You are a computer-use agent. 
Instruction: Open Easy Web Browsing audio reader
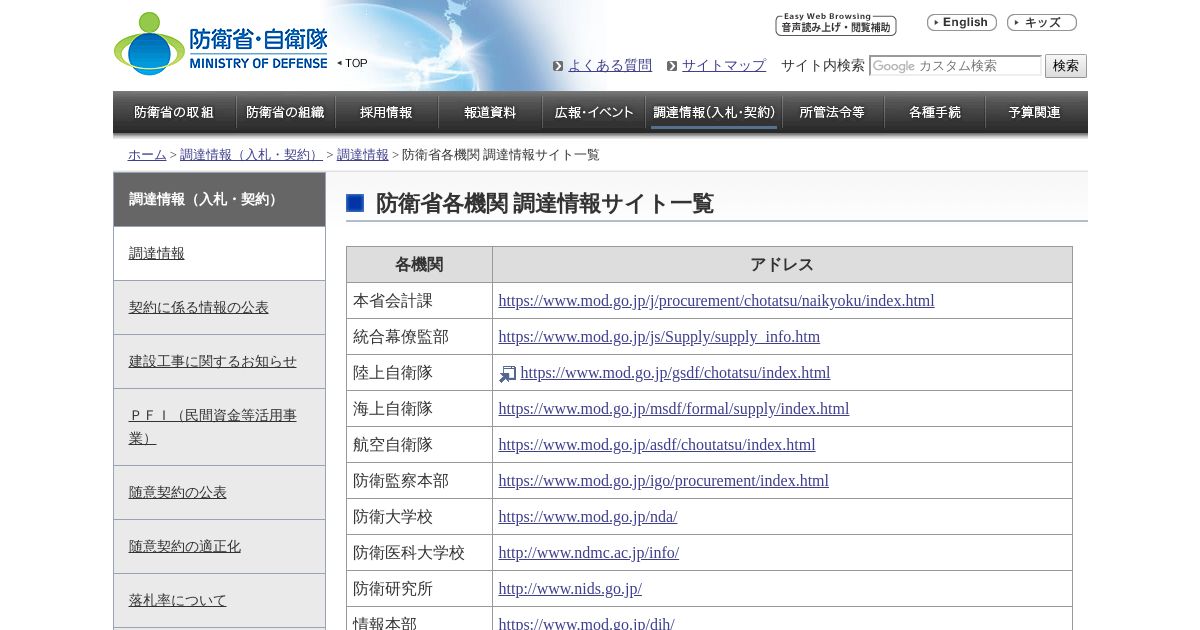point(835,24)
